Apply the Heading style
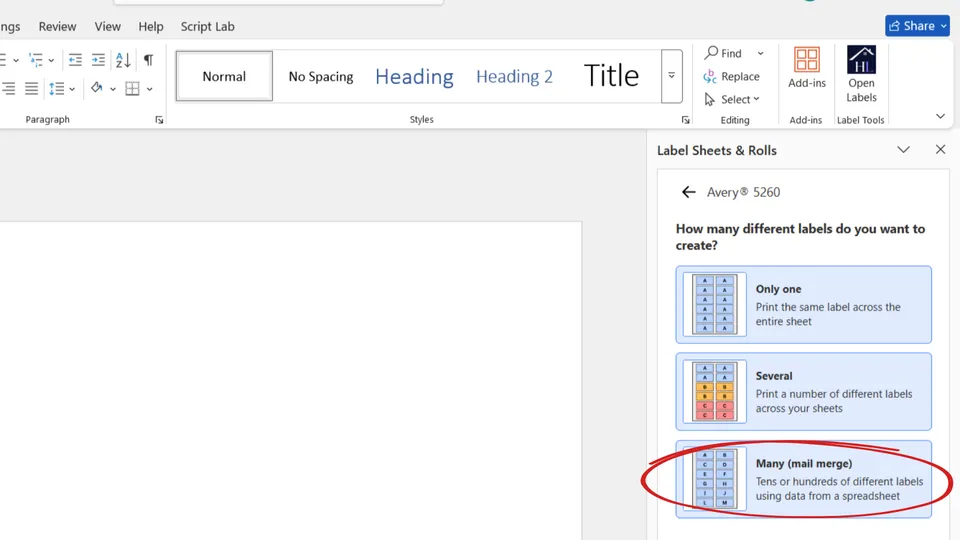This screenshot has width=960, height=540. pyautogui.click(x=414, y=76)
